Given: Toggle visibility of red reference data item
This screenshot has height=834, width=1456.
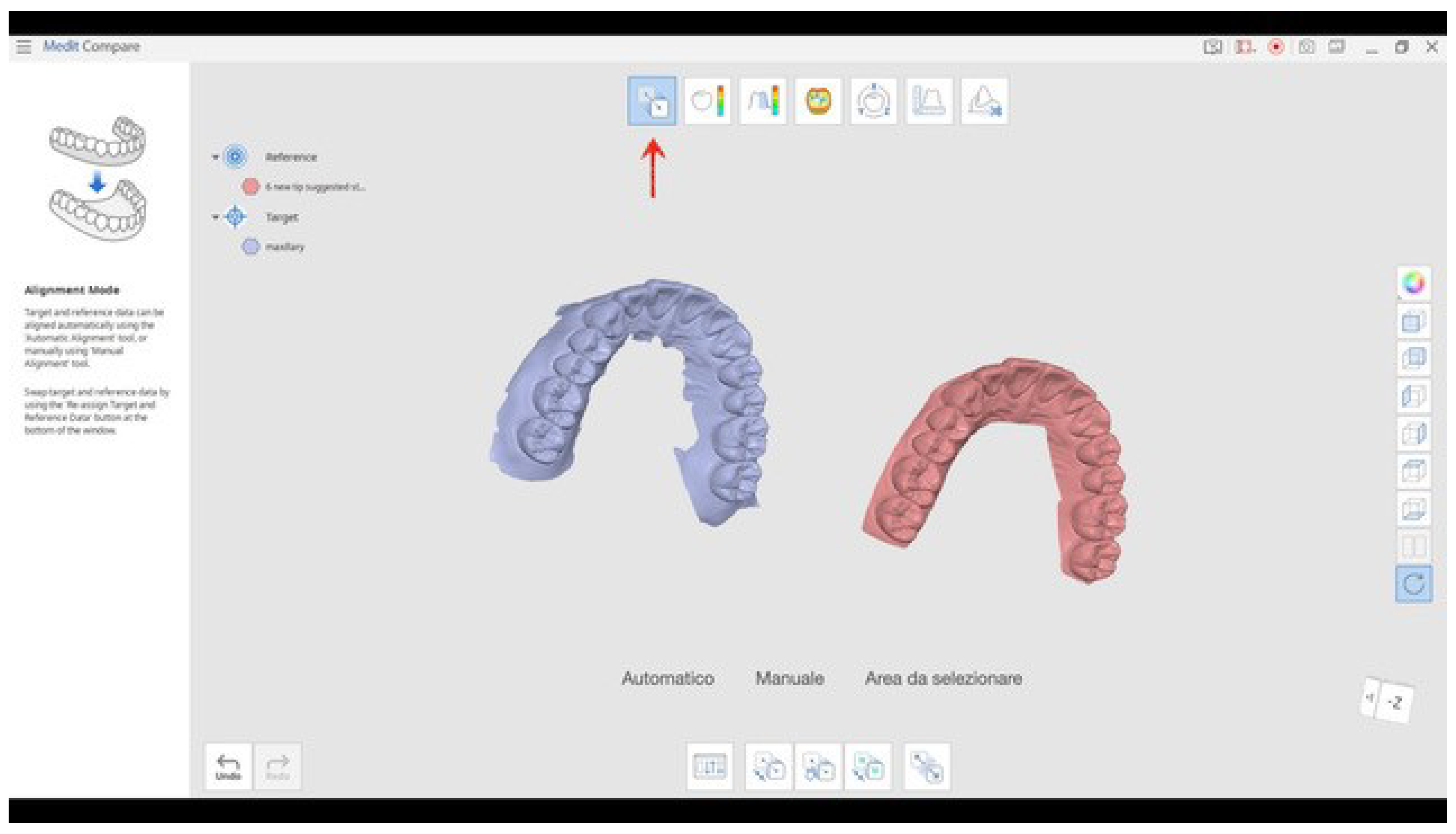Looking at the screenshot, I should click(251, 186).
